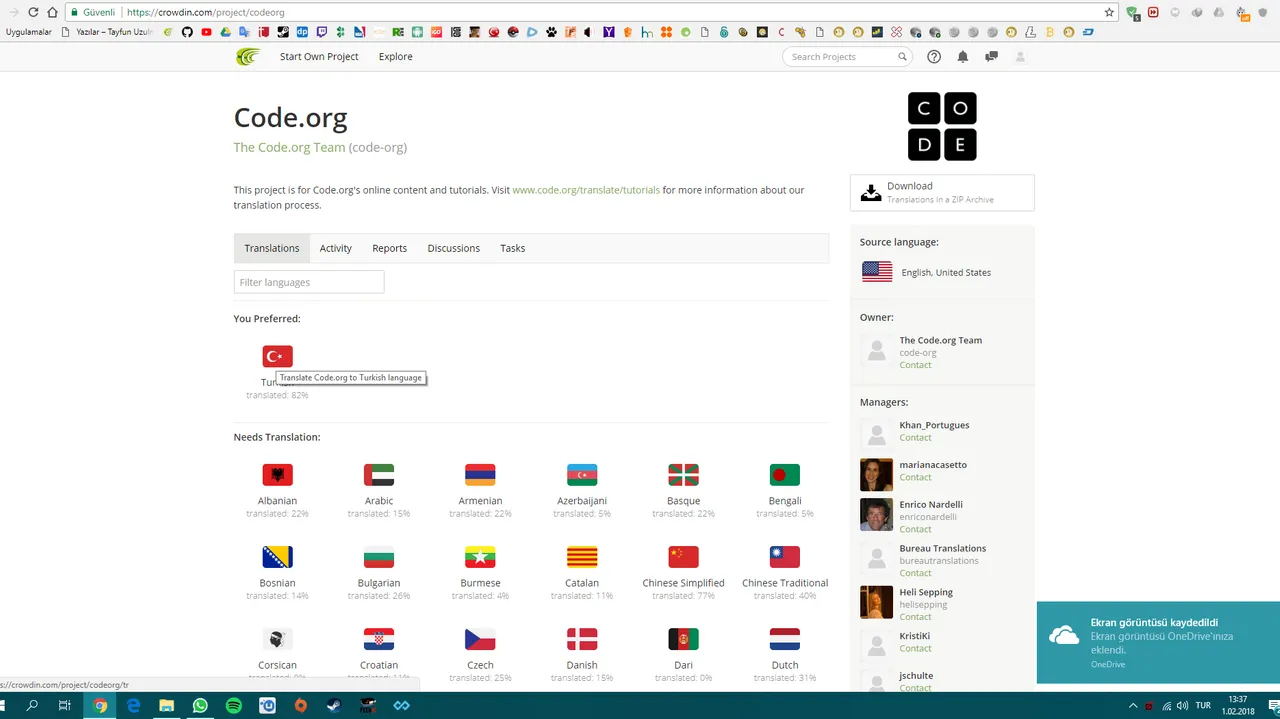
Task: Click the Basque flag
Action: click(683, 475)
